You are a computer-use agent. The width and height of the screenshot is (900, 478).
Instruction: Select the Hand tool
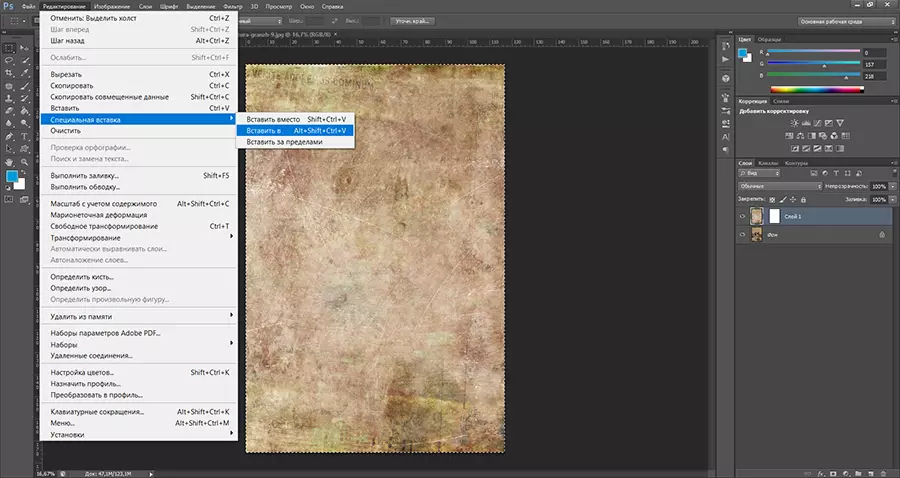click(x=9, y=160)
